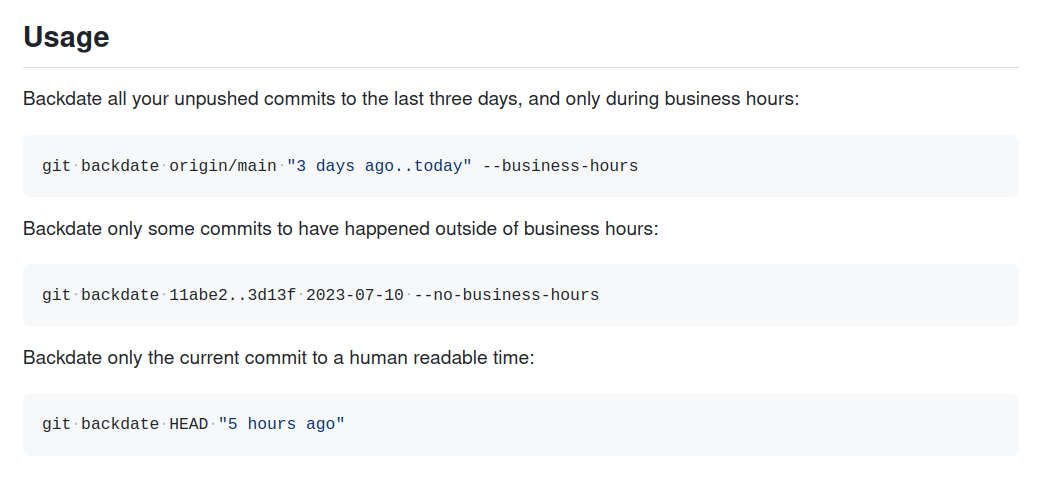Click the --business-hours flag
1037x477 pixels.
[x=560, y=166]
